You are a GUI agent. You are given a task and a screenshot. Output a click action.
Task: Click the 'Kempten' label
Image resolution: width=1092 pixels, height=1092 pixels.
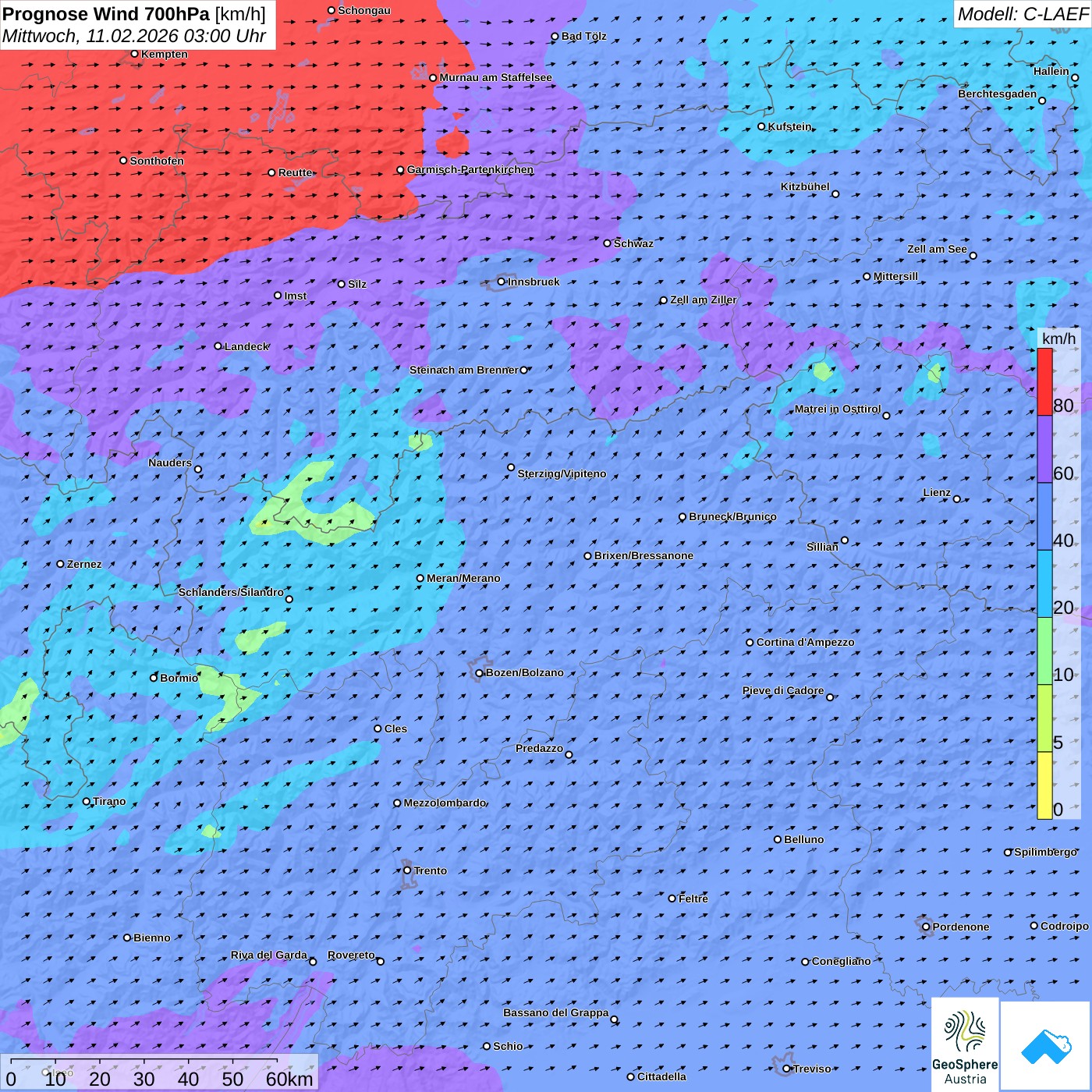pyautogui.click(x=165, y=54)
